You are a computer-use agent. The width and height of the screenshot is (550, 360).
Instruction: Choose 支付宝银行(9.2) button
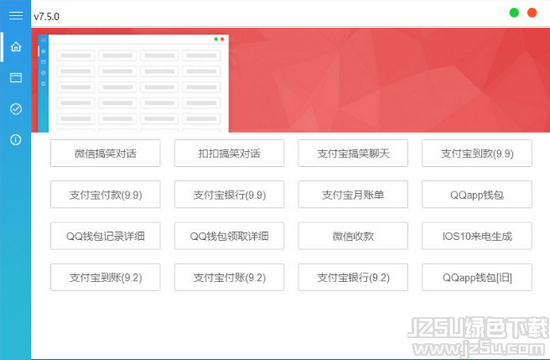coord(353,277)
